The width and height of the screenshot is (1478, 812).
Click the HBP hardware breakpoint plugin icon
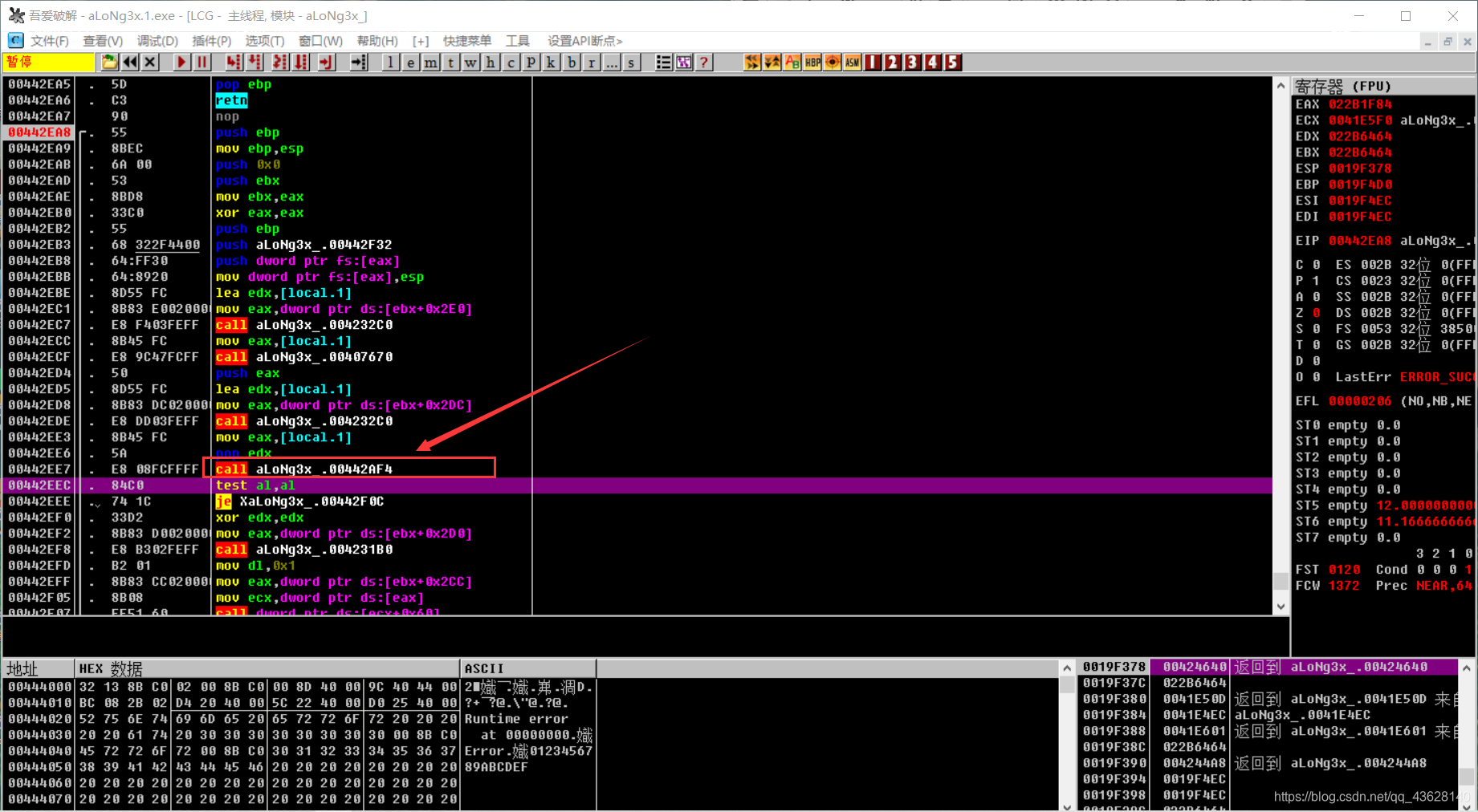point(812,63)
